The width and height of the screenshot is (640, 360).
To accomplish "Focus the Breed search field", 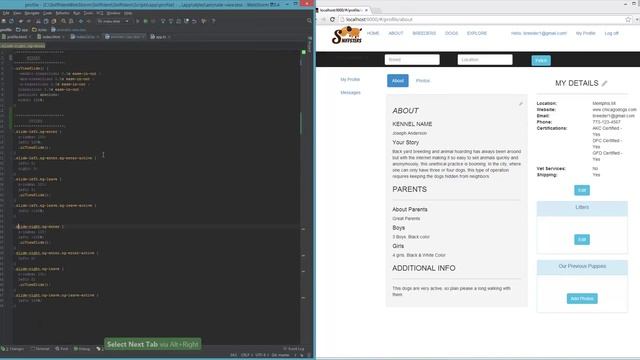I will [x=412, y=60].
